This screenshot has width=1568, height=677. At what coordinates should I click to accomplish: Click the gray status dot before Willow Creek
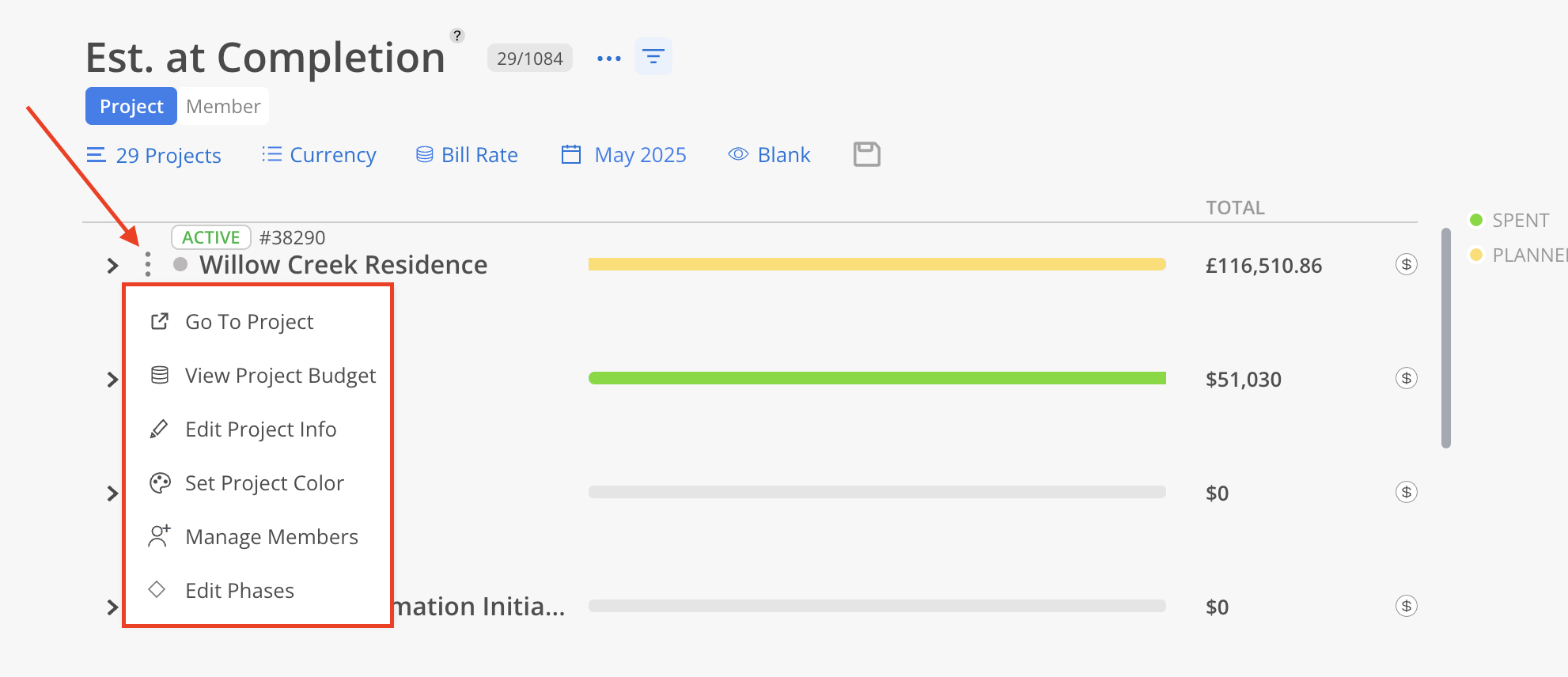(180, 264)
